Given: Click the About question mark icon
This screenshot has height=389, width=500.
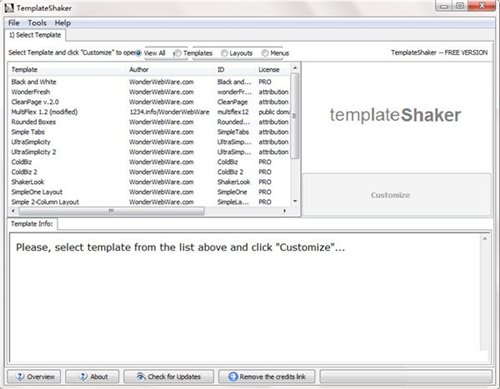Looking at the screenshot, I should [83, 377].
